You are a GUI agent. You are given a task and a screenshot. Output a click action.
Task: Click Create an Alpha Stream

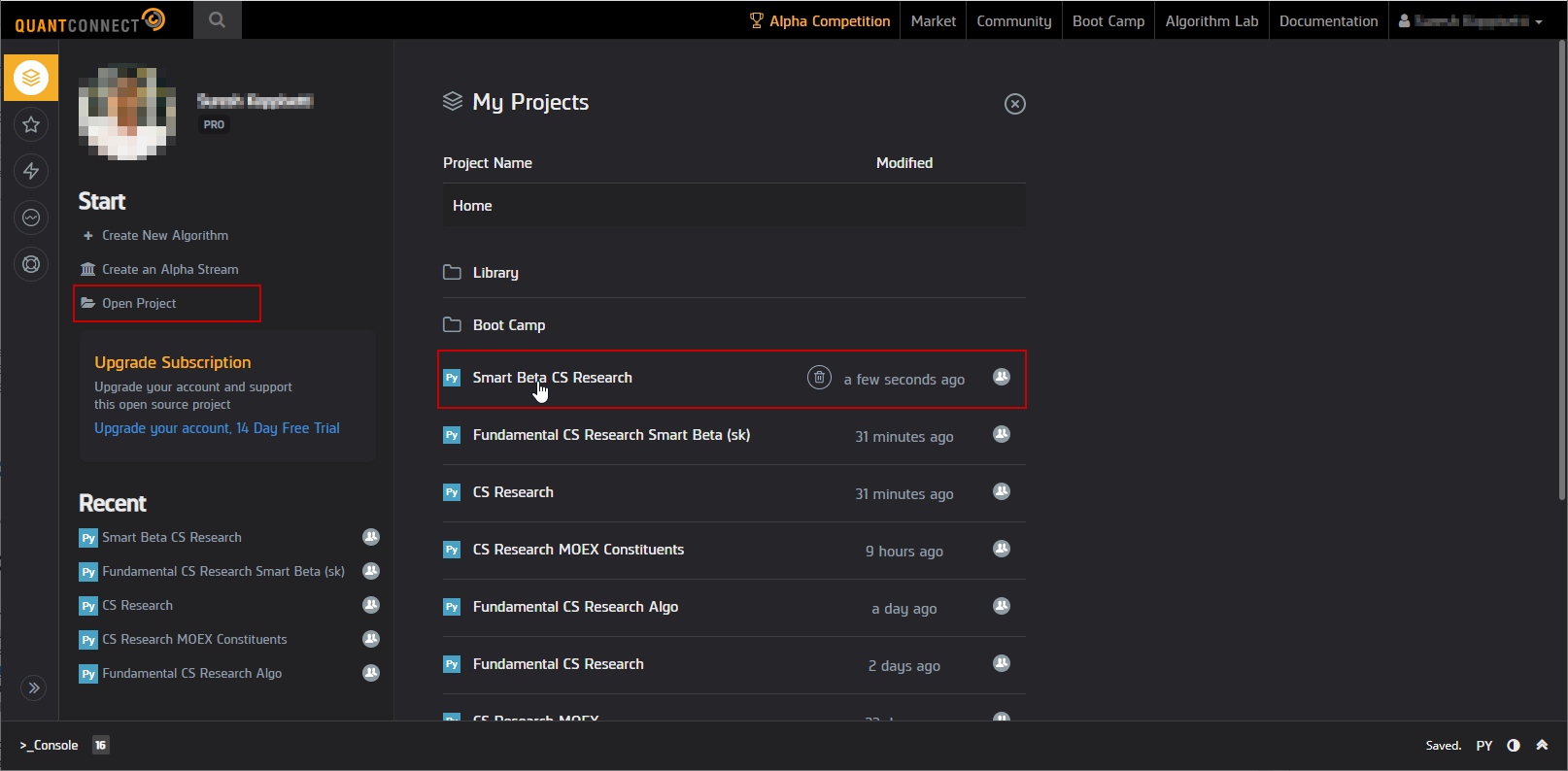coord(170,269)
